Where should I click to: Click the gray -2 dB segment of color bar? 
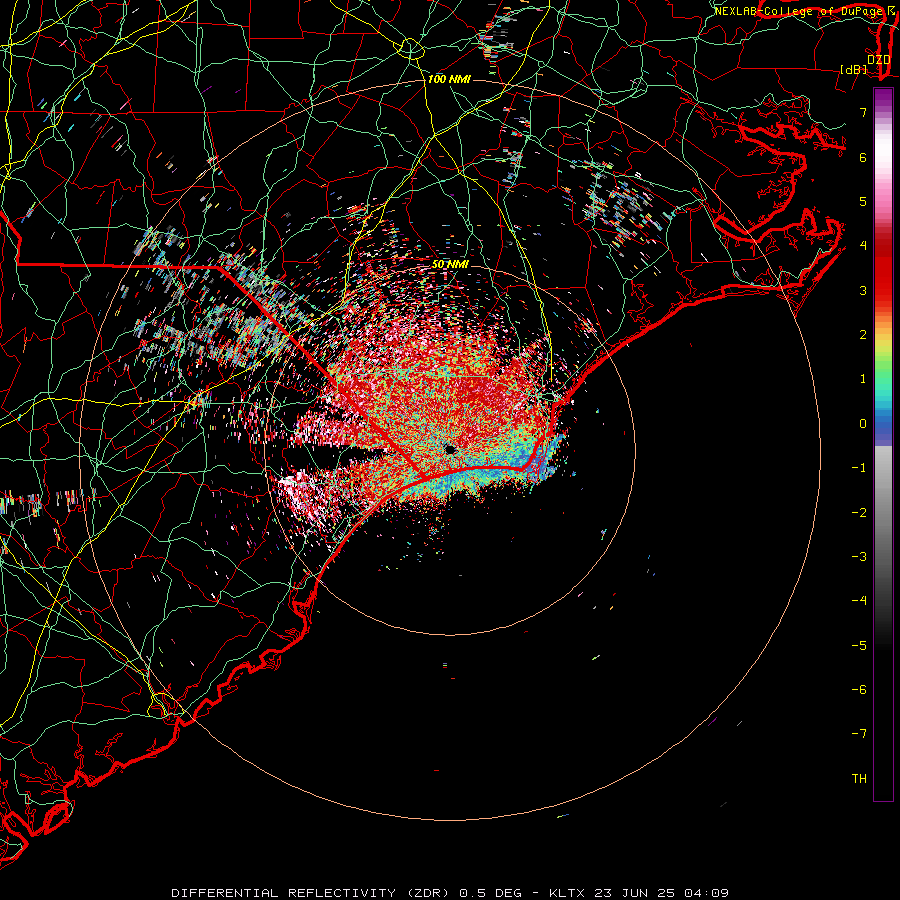883,513
